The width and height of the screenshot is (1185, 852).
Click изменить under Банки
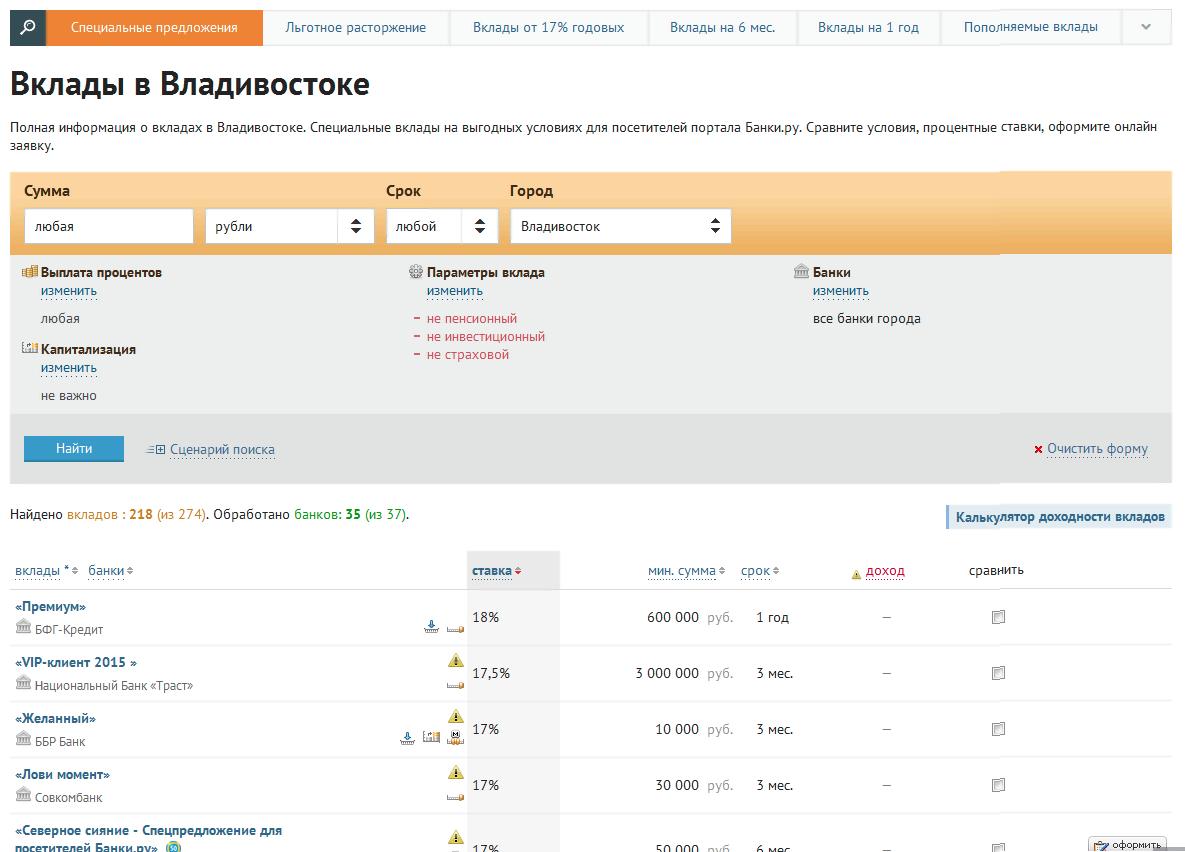pyautogui.click(x=840, y=291)
